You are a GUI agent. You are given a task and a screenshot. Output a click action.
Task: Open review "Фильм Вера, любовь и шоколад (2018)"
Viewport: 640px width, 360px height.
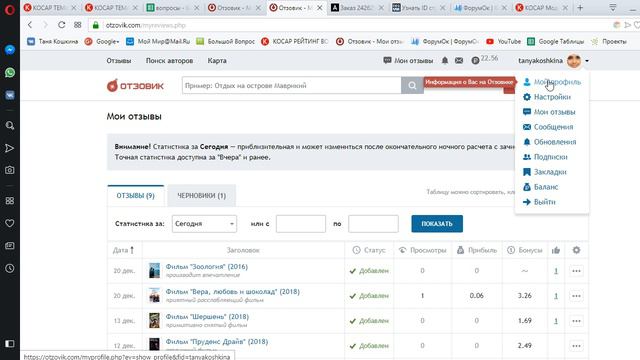233,291
